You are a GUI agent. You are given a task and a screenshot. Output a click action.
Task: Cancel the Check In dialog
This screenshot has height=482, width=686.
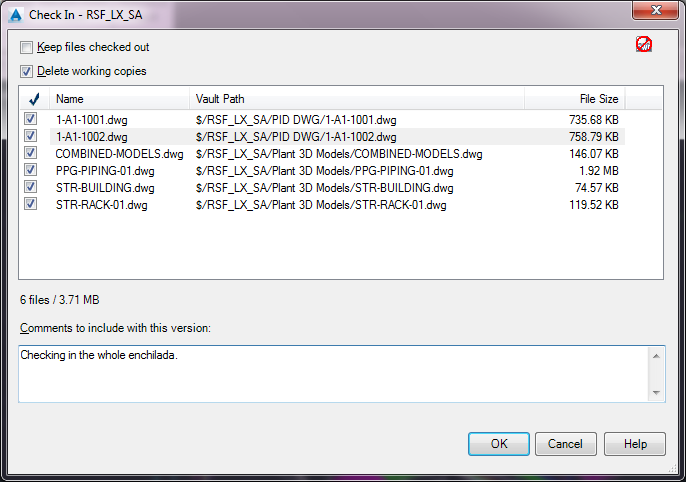pos(566,444)
